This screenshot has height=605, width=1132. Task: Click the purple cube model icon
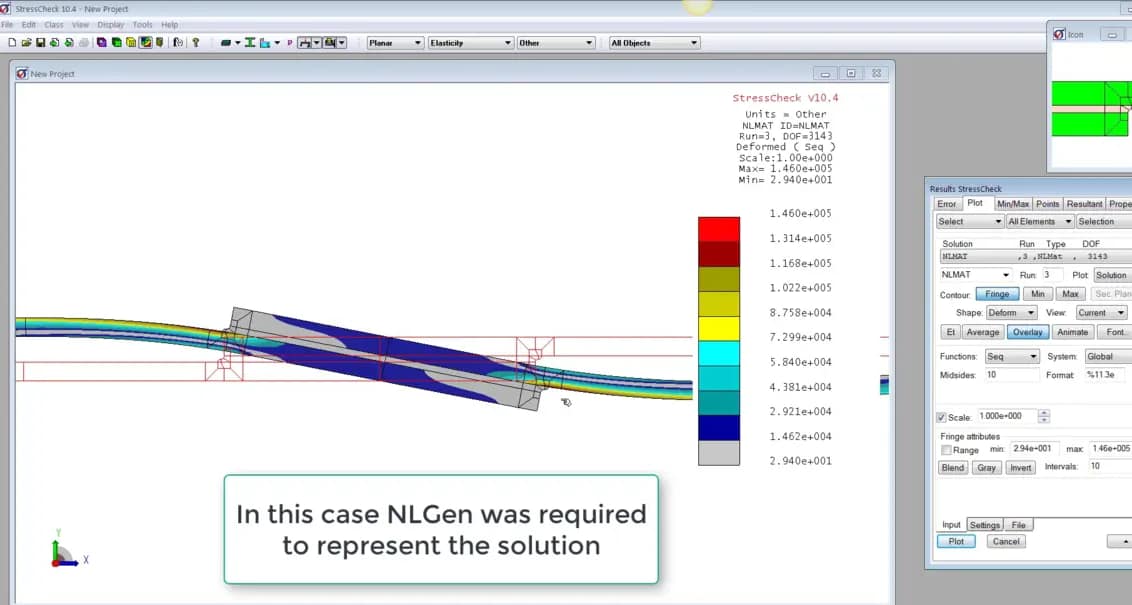click(101, 42)
